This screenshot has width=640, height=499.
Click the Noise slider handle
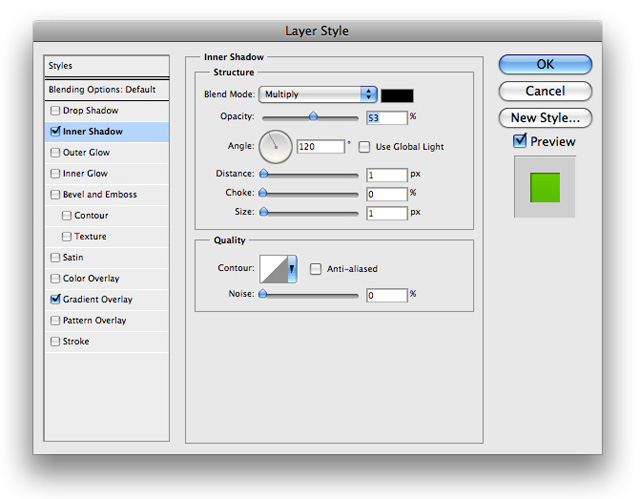coord(263,294)
